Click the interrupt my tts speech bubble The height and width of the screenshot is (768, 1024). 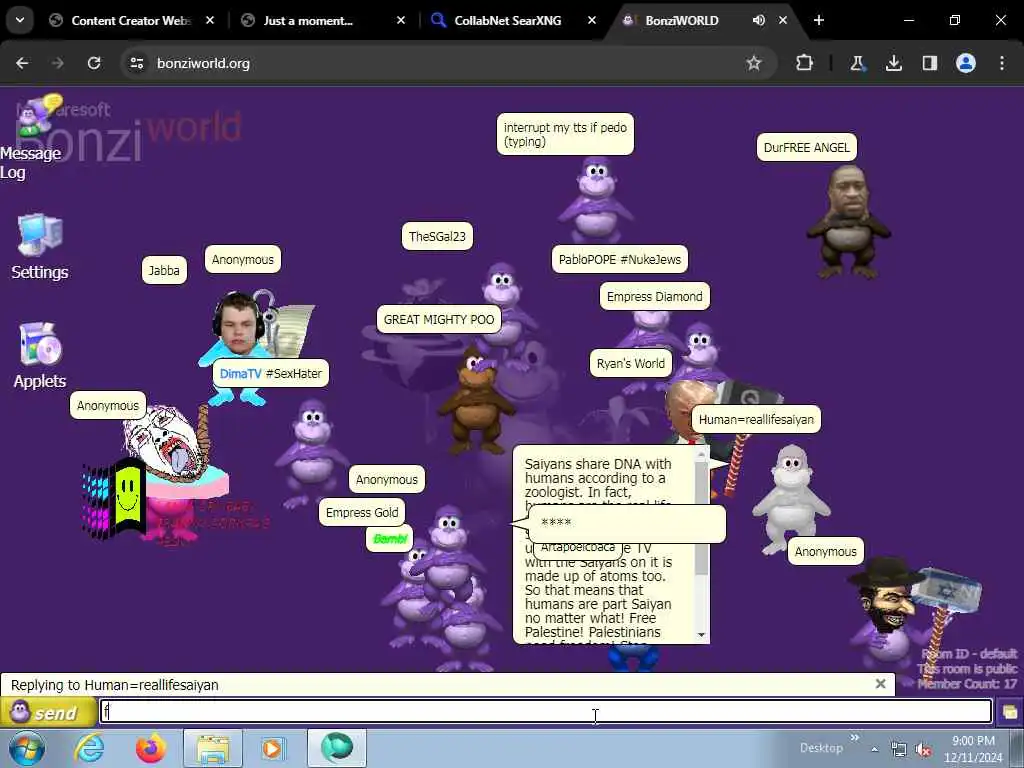[565, 134]
